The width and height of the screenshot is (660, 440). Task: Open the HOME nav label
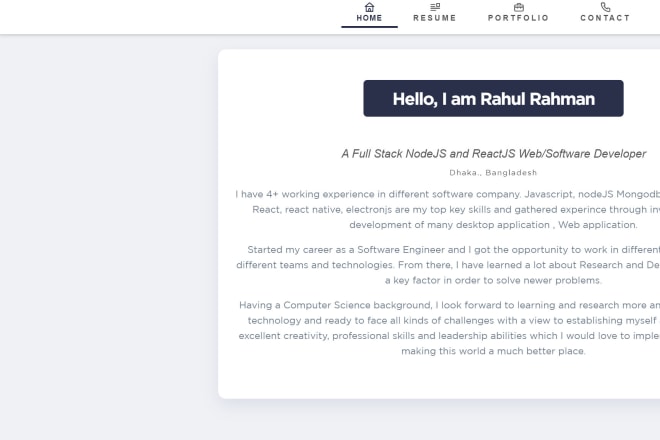[x=369, y=18]
